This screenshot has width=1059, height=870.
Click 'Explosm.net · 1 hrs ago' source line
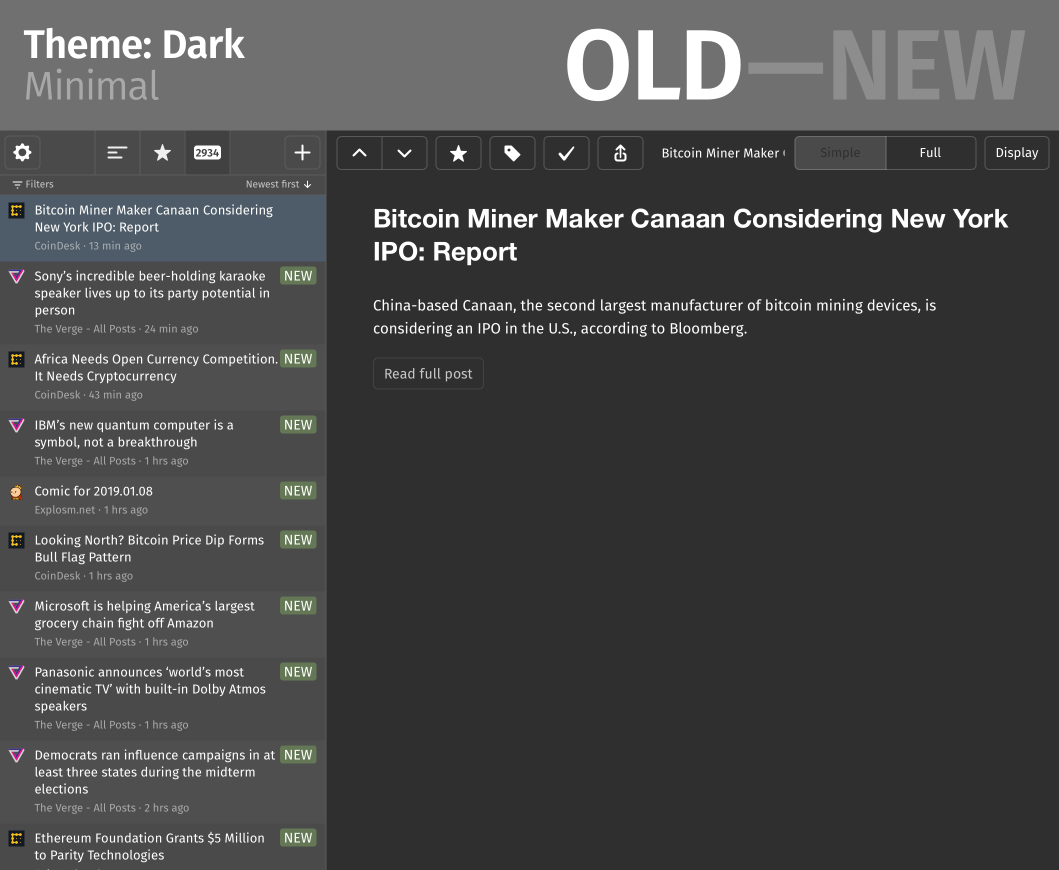coord(91,510)
